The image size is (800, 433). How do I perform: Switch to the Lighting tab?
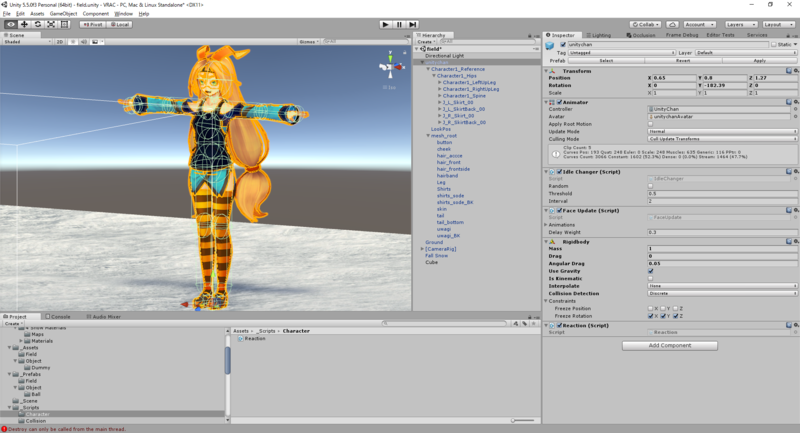tap(598, 35)
